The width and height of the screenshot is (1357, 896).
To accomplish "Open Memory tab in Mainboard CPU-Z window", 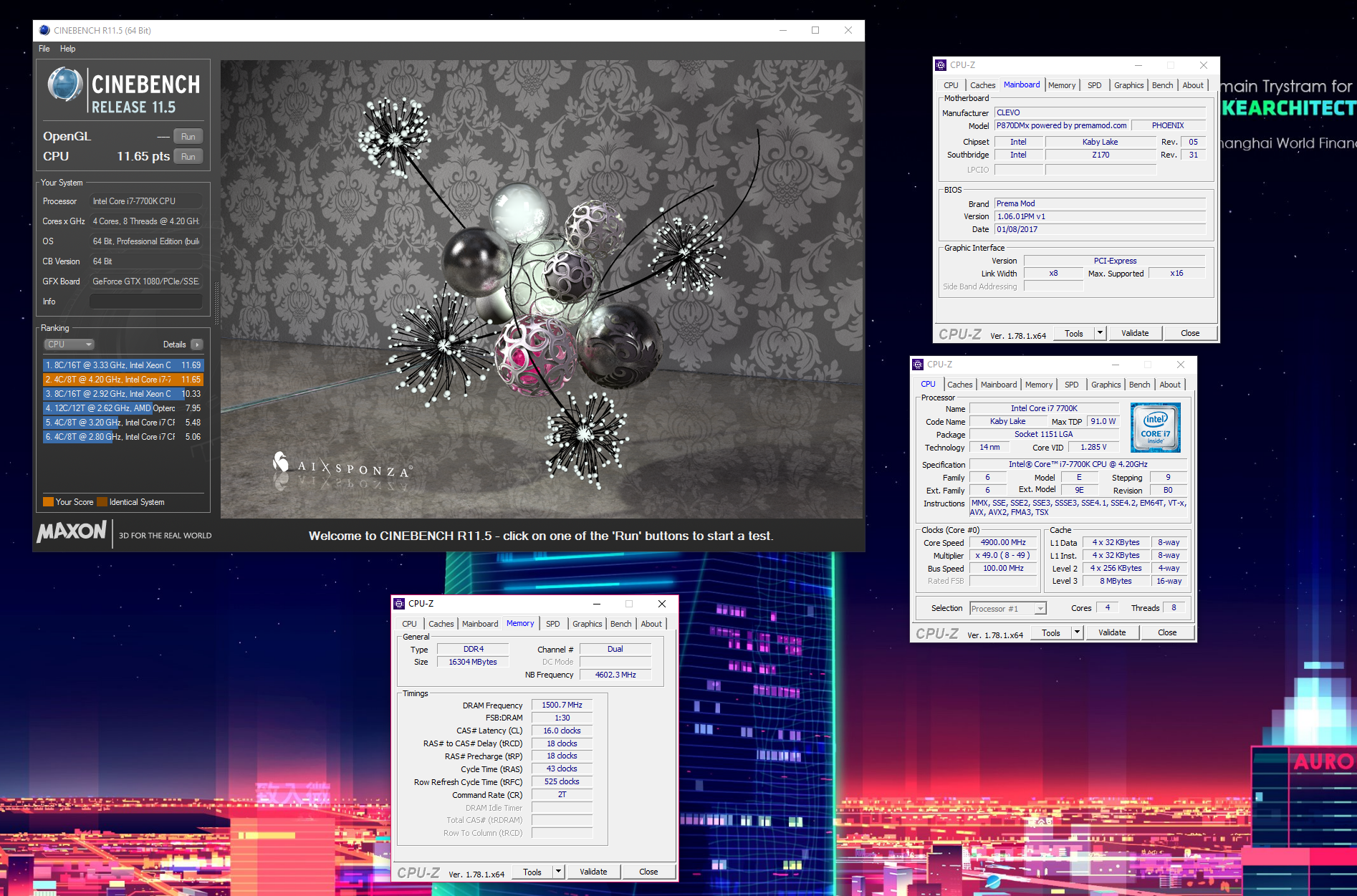I will coord(1062,85).
